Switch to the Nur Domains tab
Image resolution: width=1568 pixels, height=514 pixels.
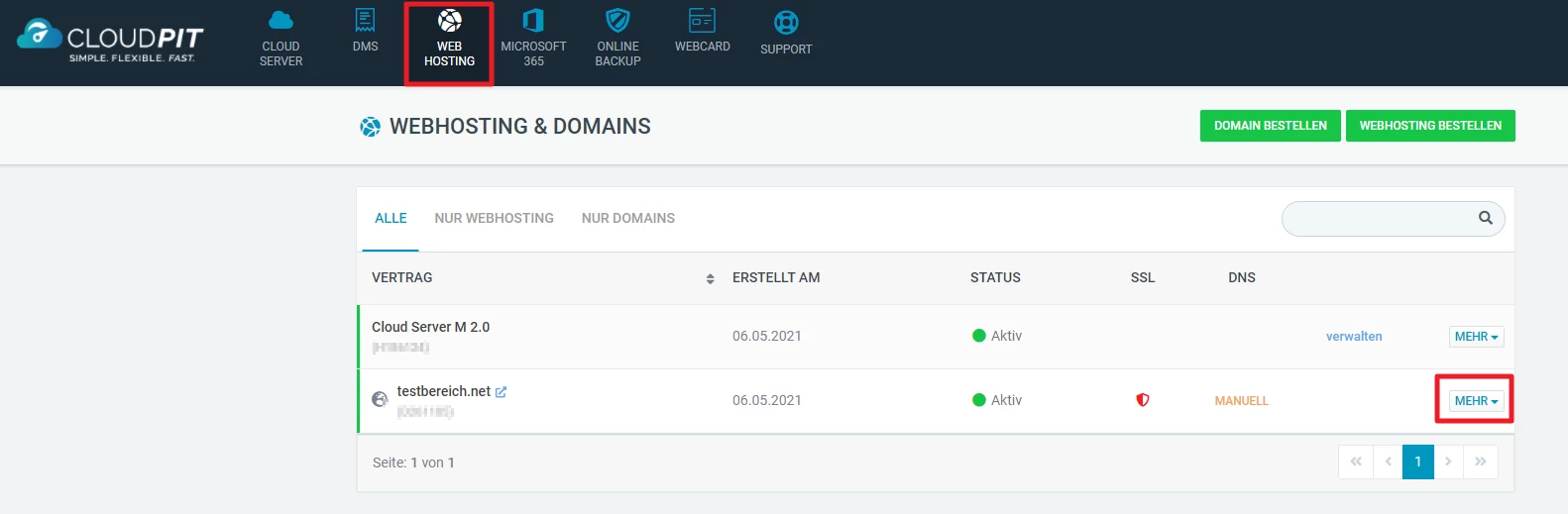pyautogui.click(x=627, y=218)
